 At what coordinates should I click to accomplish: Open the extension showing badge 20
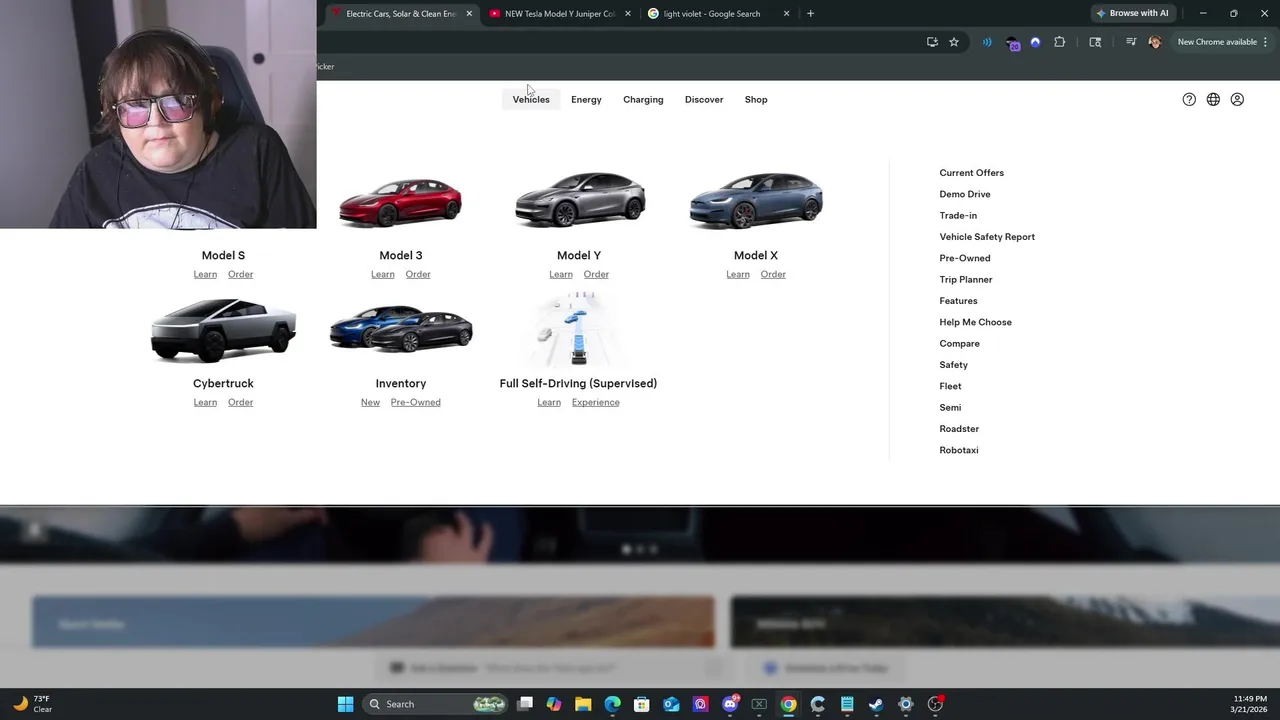[x=1012, y=43]
